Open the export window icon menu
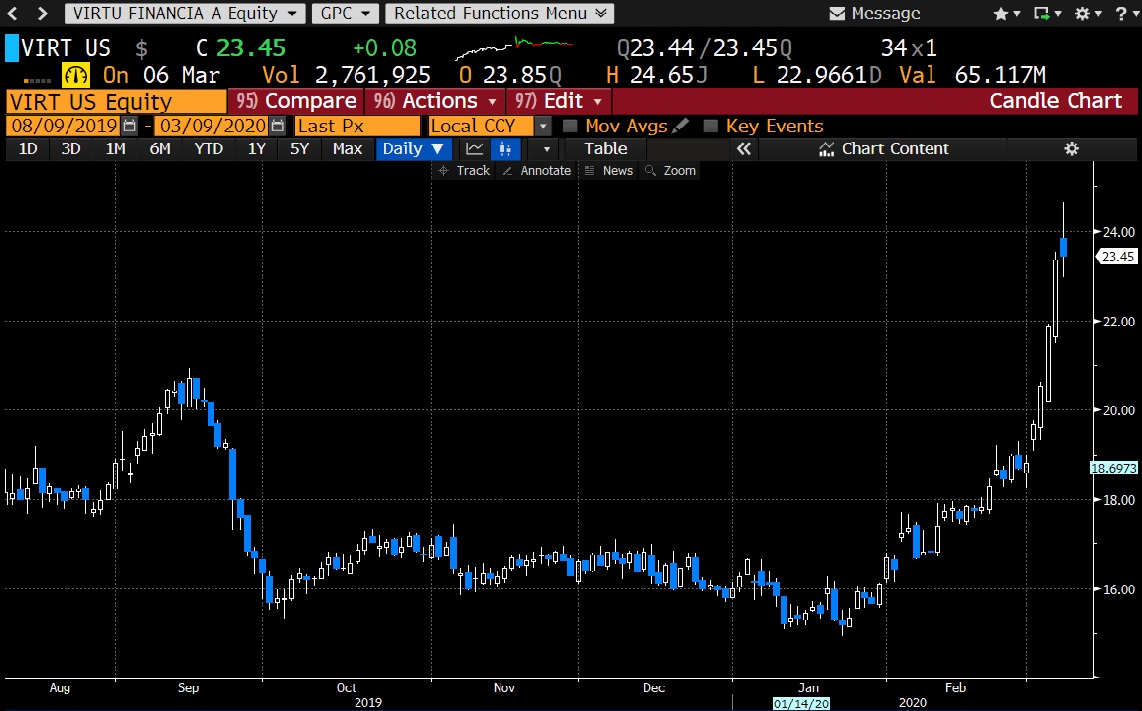This screenshot has width=1142, height=711. tap(1048, 14)
